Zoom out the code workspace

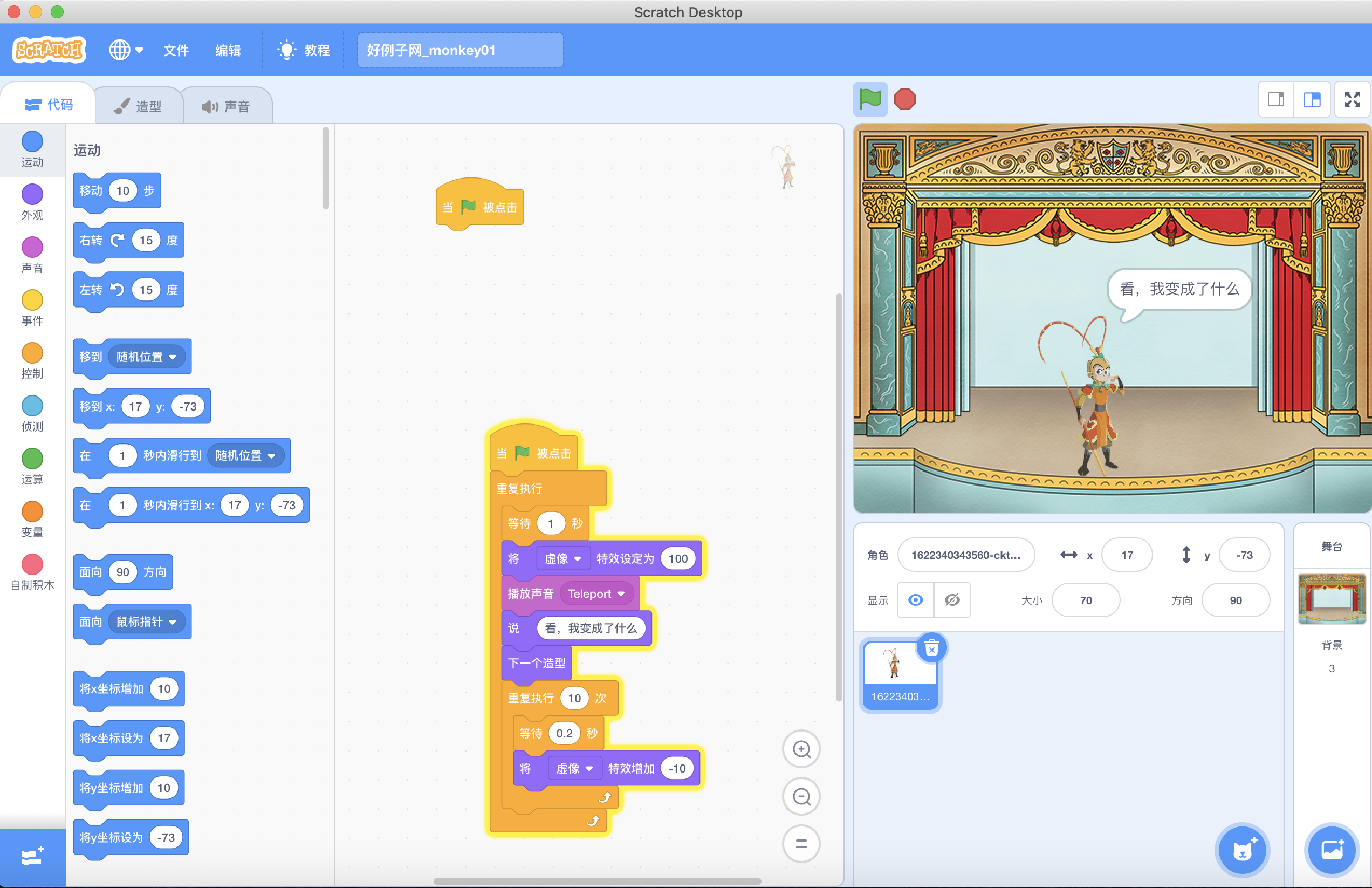tap(801, 796)
